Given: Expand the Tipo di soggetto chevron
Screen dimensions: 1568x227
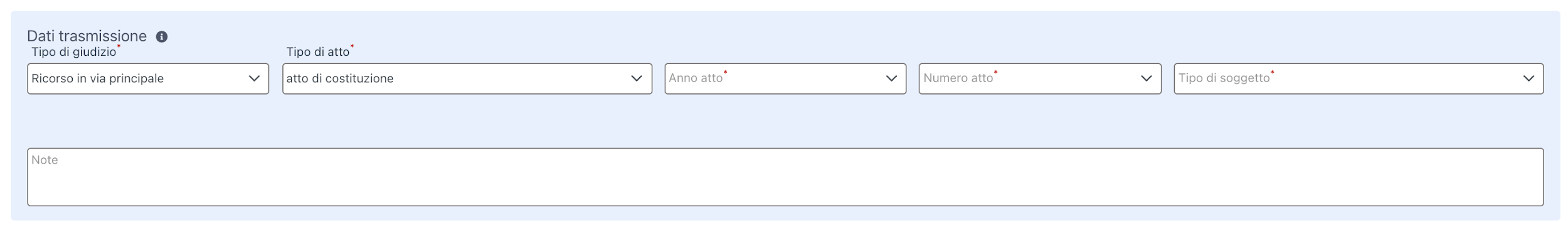Looking at the screenshot, I should click(x=1529, y=78).
